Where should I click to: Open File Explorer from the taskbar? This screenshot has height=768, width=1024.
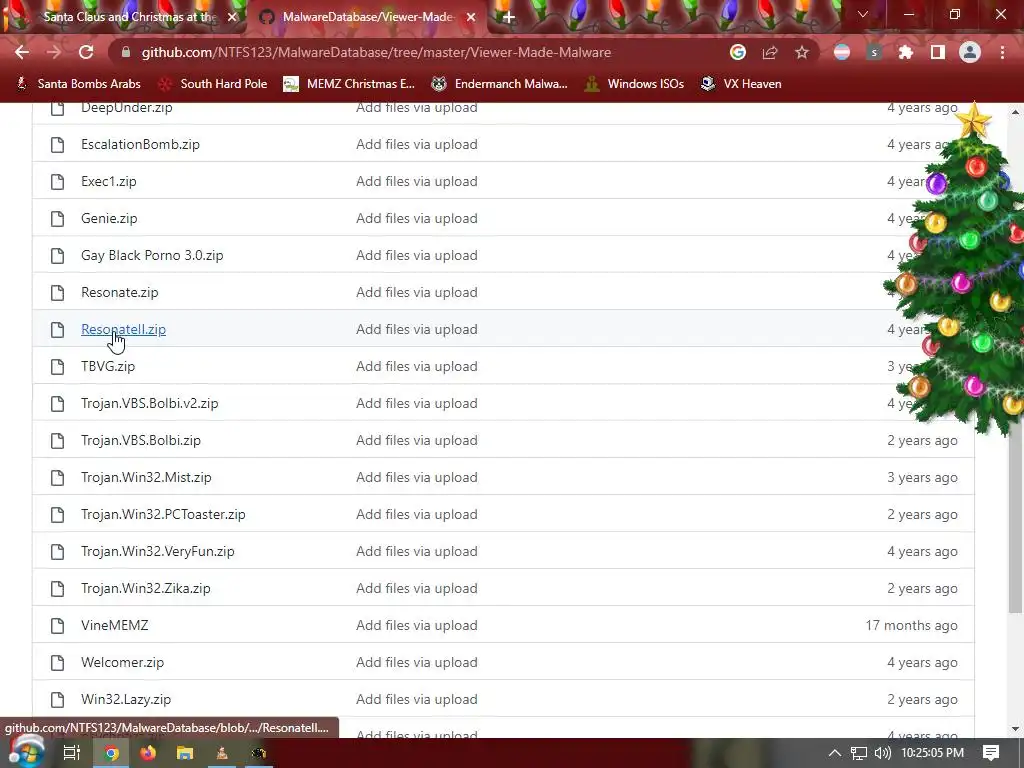pos(185,753)
